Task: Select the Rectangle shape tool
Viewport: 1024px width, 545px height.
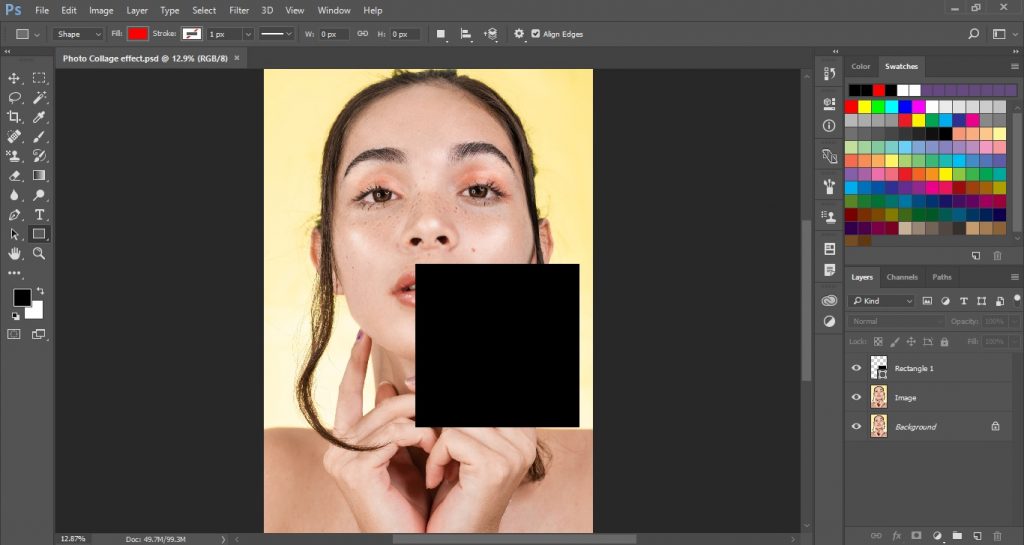Action: click(39, 234)
